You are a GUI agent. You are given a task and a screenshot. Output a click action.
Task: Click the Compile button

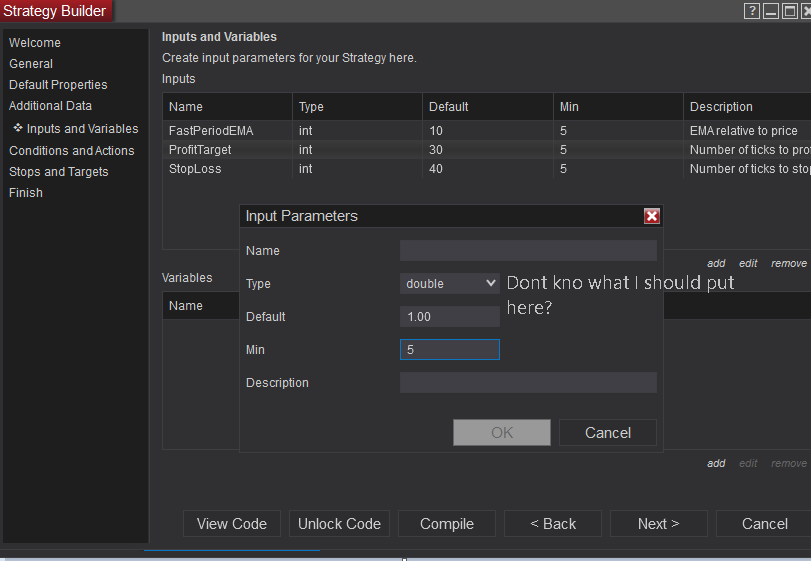click(x=447, y=524)
